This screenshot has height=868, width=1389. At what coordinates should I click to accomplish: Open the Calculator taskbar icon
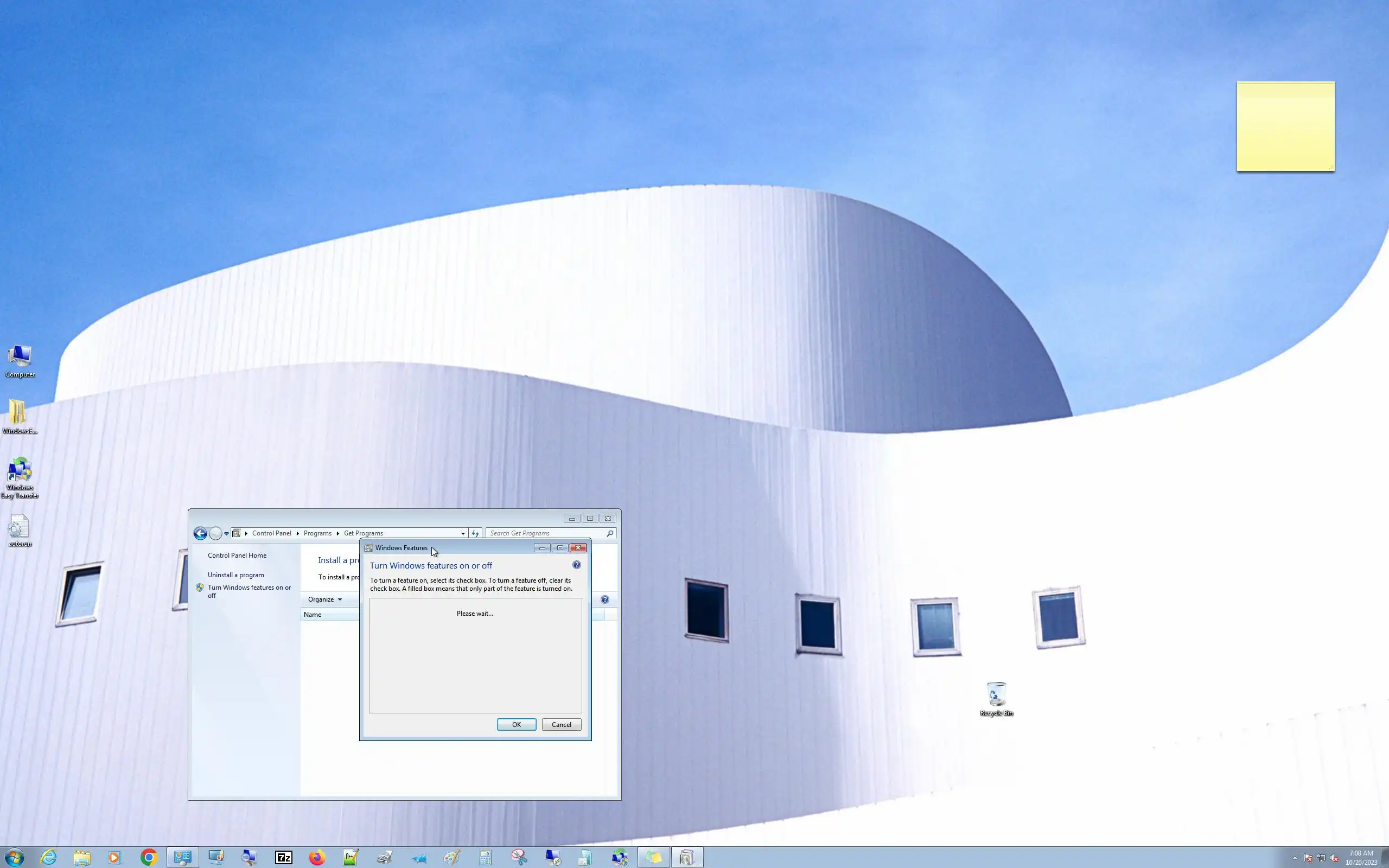(485, 857)
